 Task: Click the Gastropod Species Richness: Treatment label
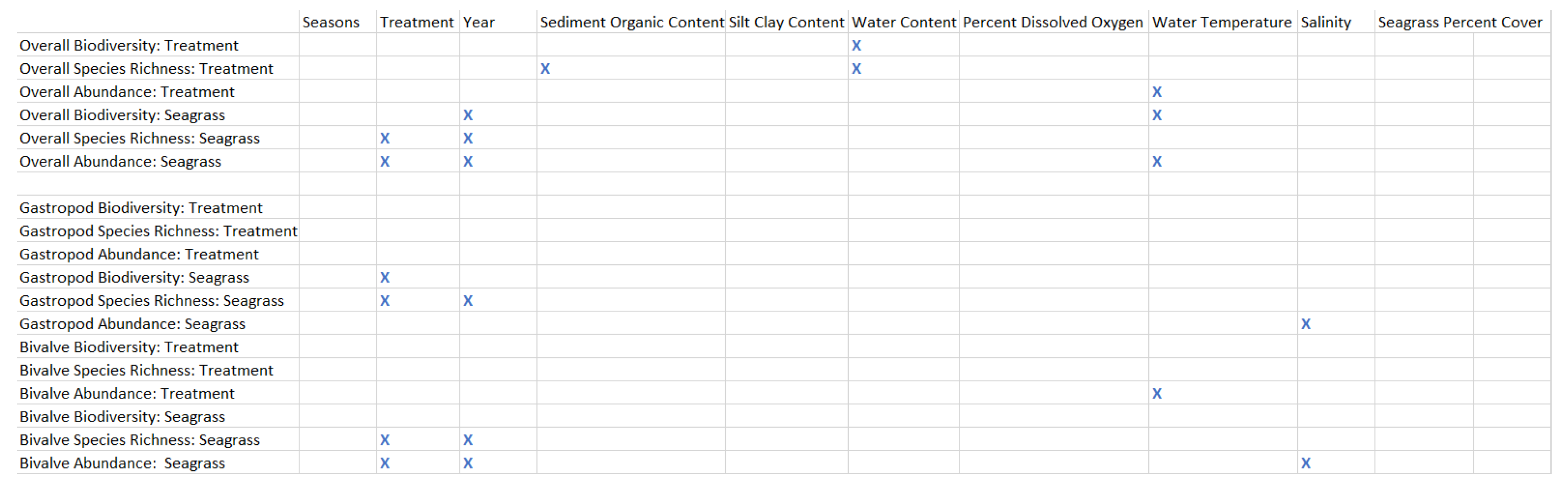point(158,231)
